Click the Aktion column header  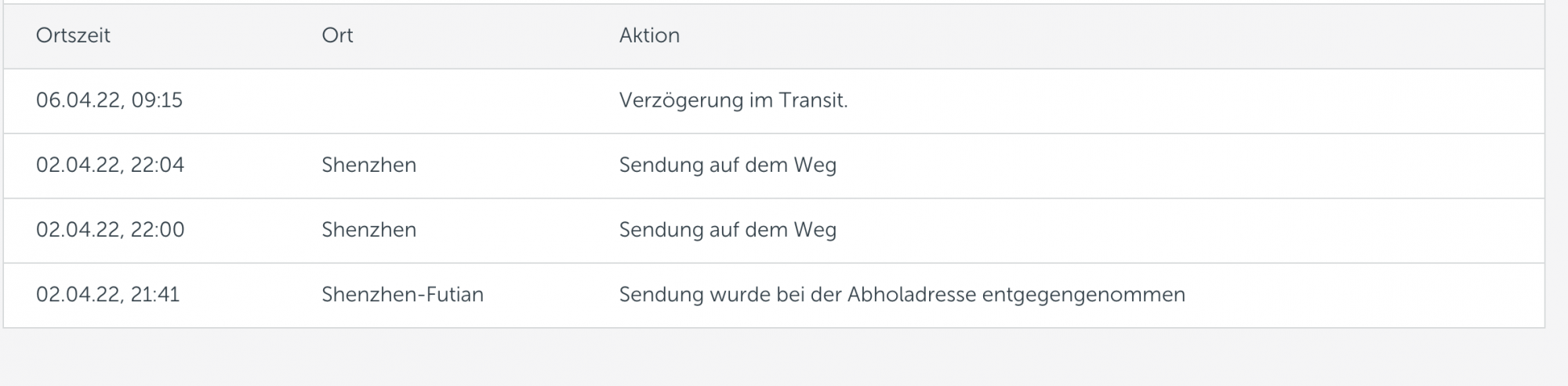click(649, 35)
